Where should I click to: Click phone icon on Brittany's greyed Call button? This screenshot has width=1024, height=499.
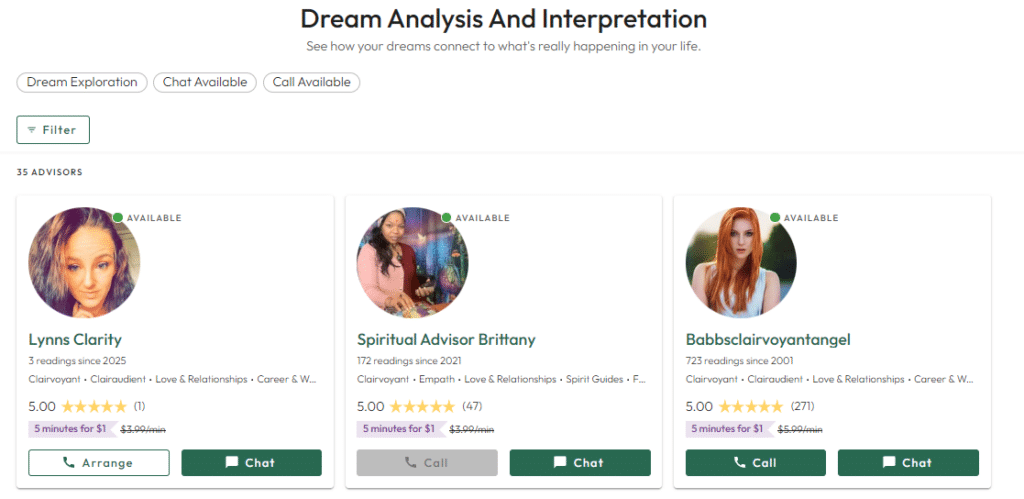pyautogui.click(x=411, y=463)
